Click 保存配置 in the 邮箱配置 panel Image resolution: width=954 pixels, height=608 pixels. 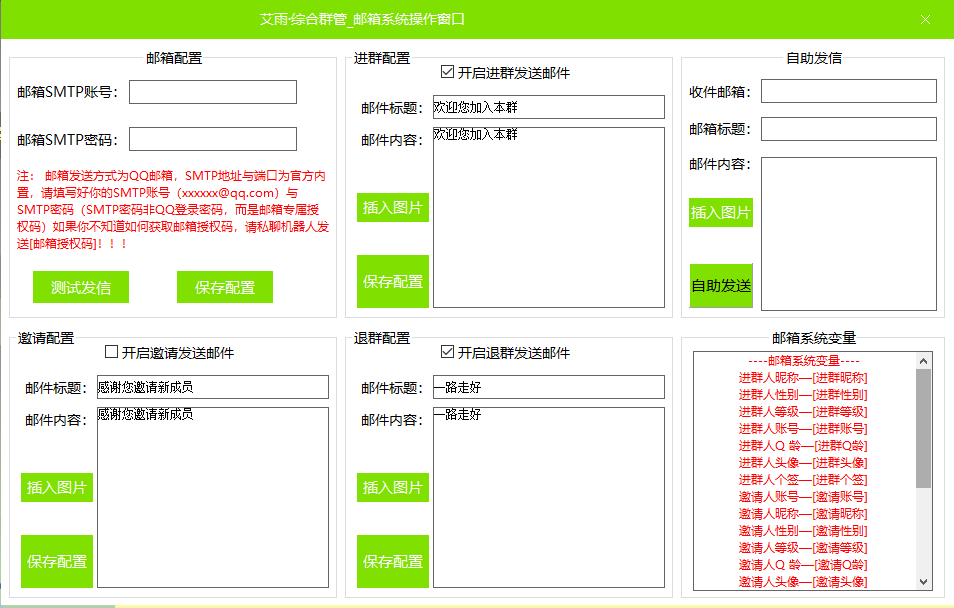225,287
